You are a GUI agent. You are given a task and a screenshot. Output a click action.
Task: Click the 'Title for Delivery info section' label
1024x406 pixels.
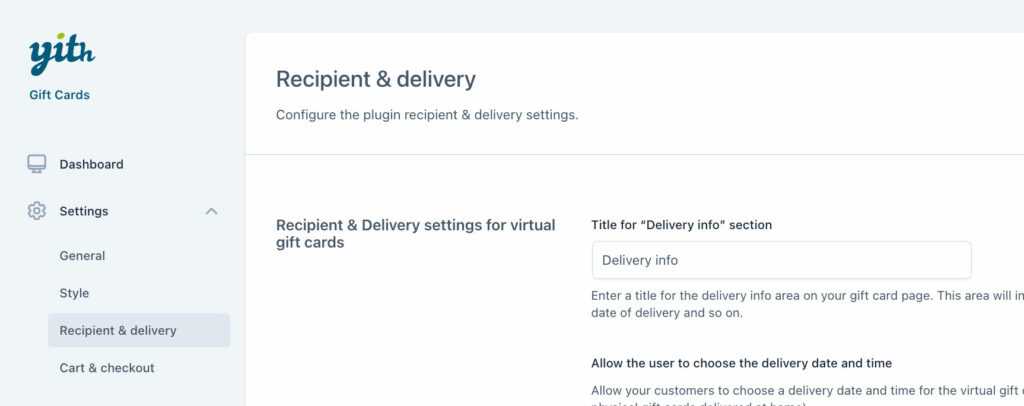682,225
